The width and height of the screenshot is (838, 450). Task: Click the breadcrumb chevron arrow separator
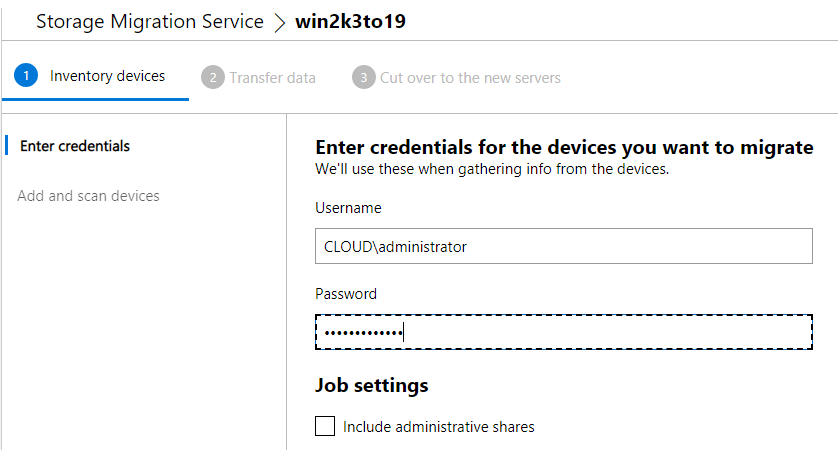pos(279,22)
